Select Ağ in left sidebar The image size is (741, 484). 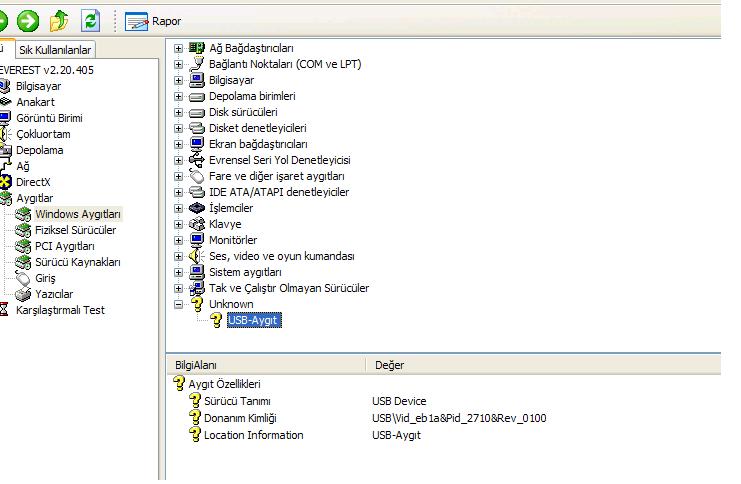(x=23, y=166)
